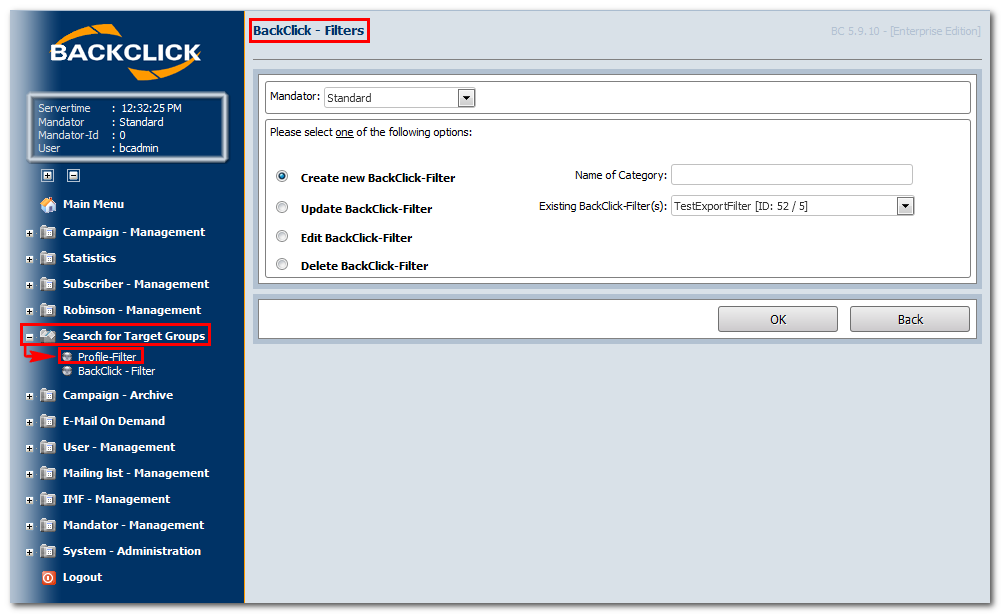Select Campaign - Management menu label
The width and height of the screenshot is (1001, 614).
[x=133, y=232]
